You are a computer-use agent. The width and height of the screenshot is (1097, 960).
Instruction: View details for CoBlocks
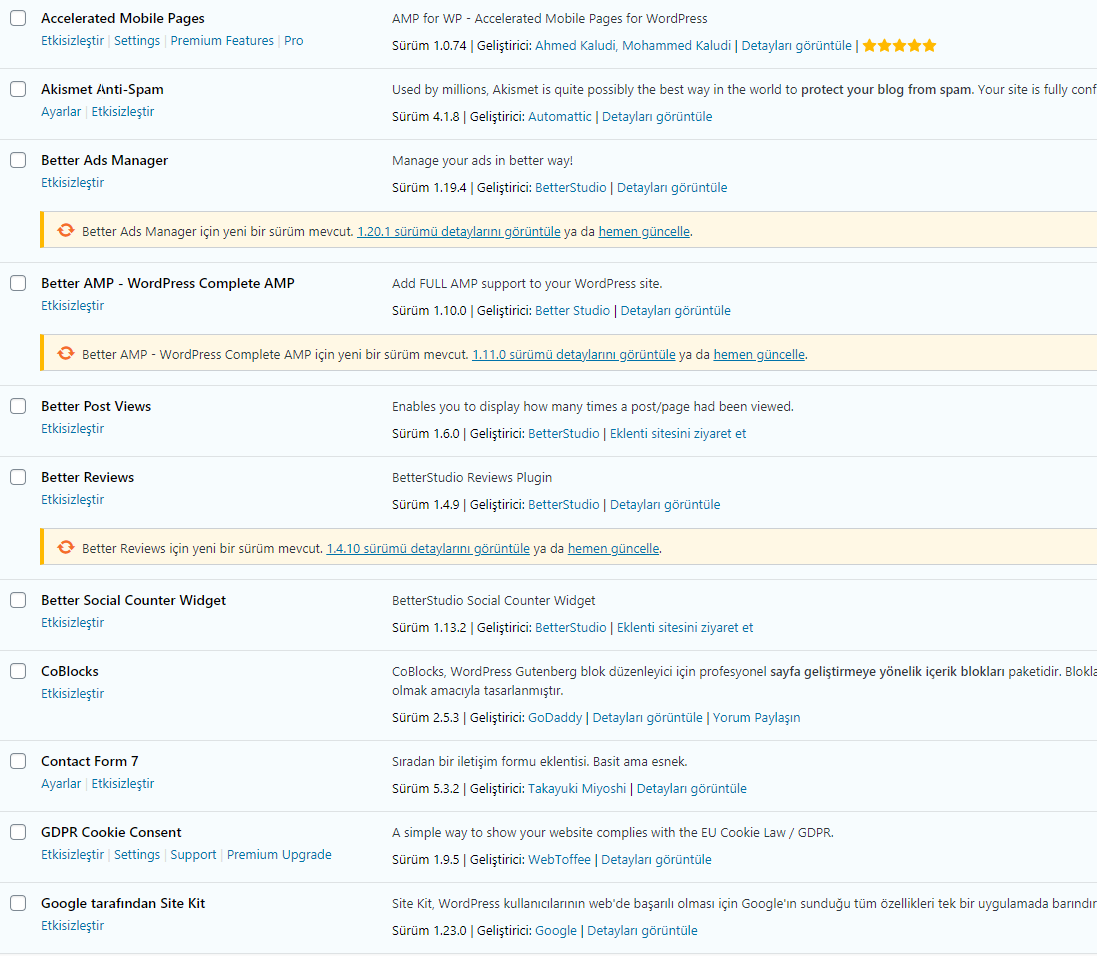[x=647, y=718]
